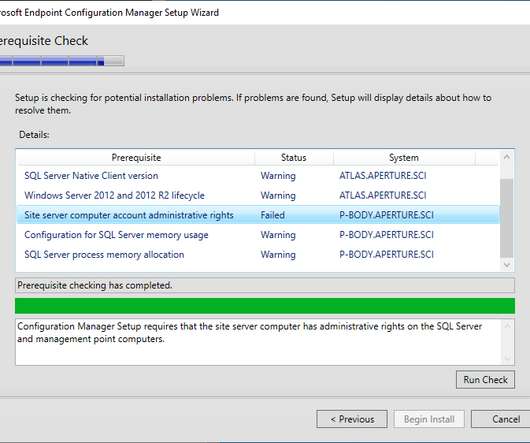This screenshot has width=530, height=443.
Task: Click Warning status for SQL Server Native Client
Action: click(x=278, y=176)
